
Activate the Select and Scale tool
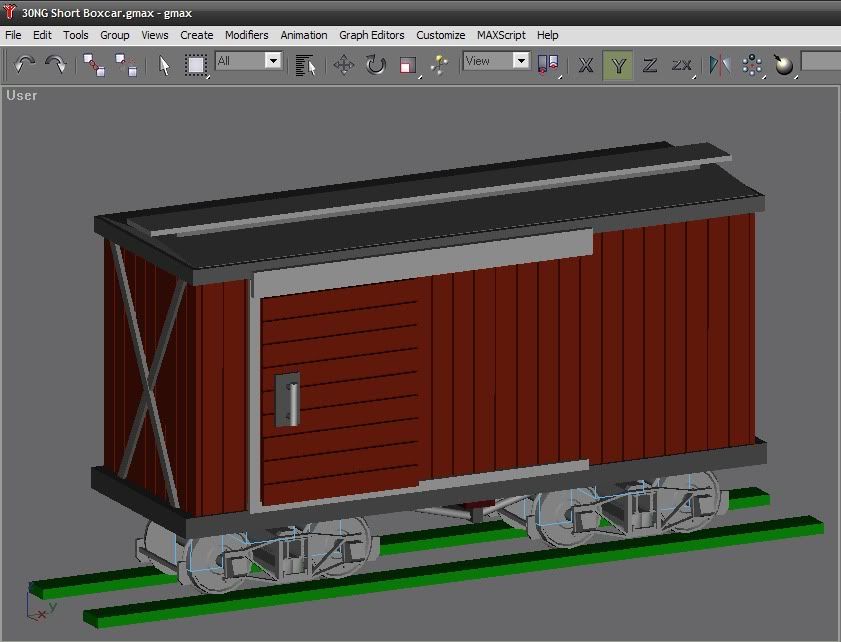pos(408,65)
